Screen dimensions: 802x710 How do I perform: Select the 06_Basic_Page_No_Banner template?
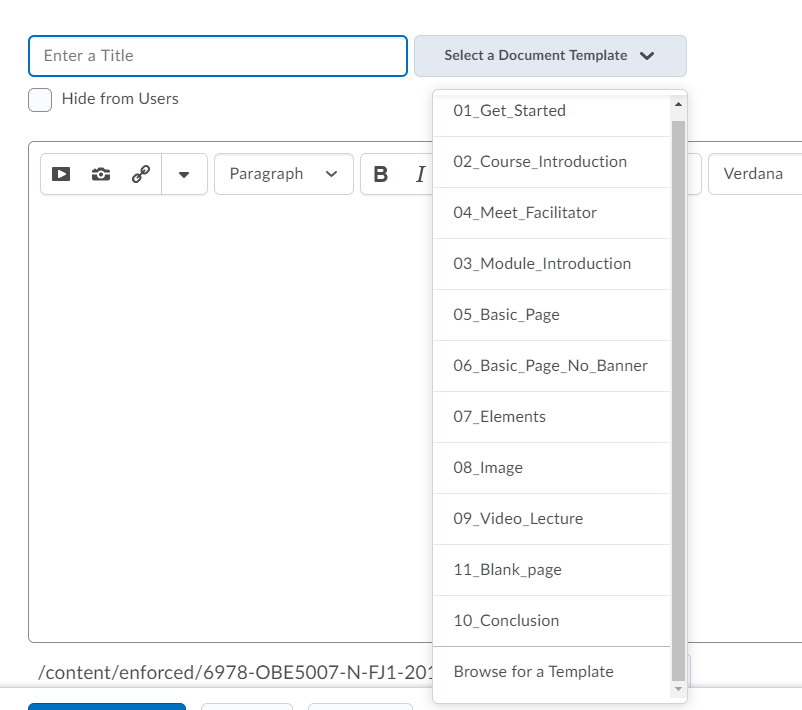coord(551,366)
